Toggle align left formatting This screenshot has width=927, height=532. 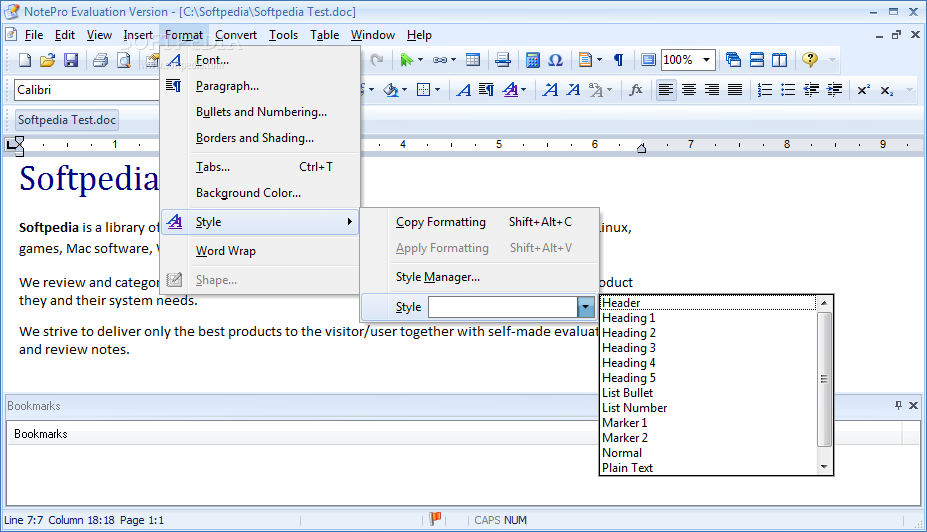[666, 90]
